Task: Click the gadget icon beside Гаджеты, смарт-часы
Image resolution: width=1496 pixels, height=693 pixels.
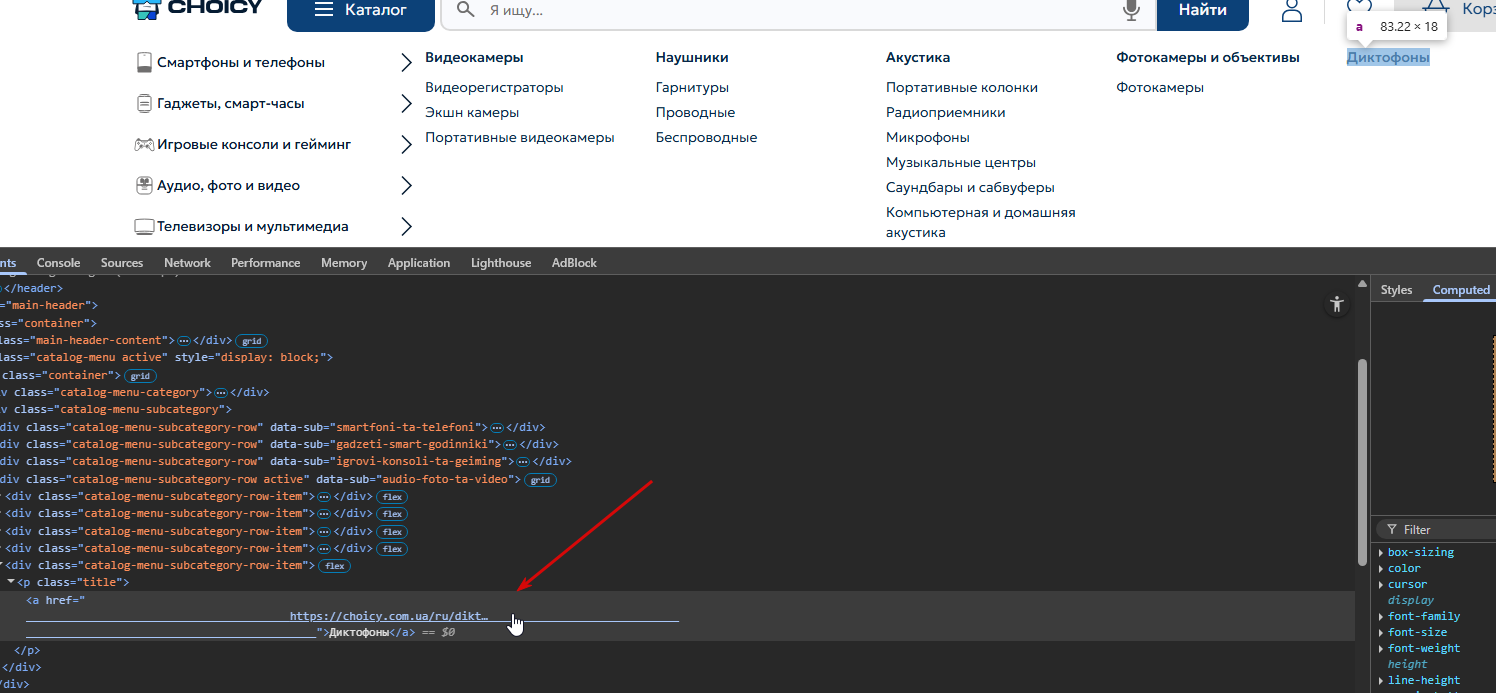Action: click(x=144, y=103)
